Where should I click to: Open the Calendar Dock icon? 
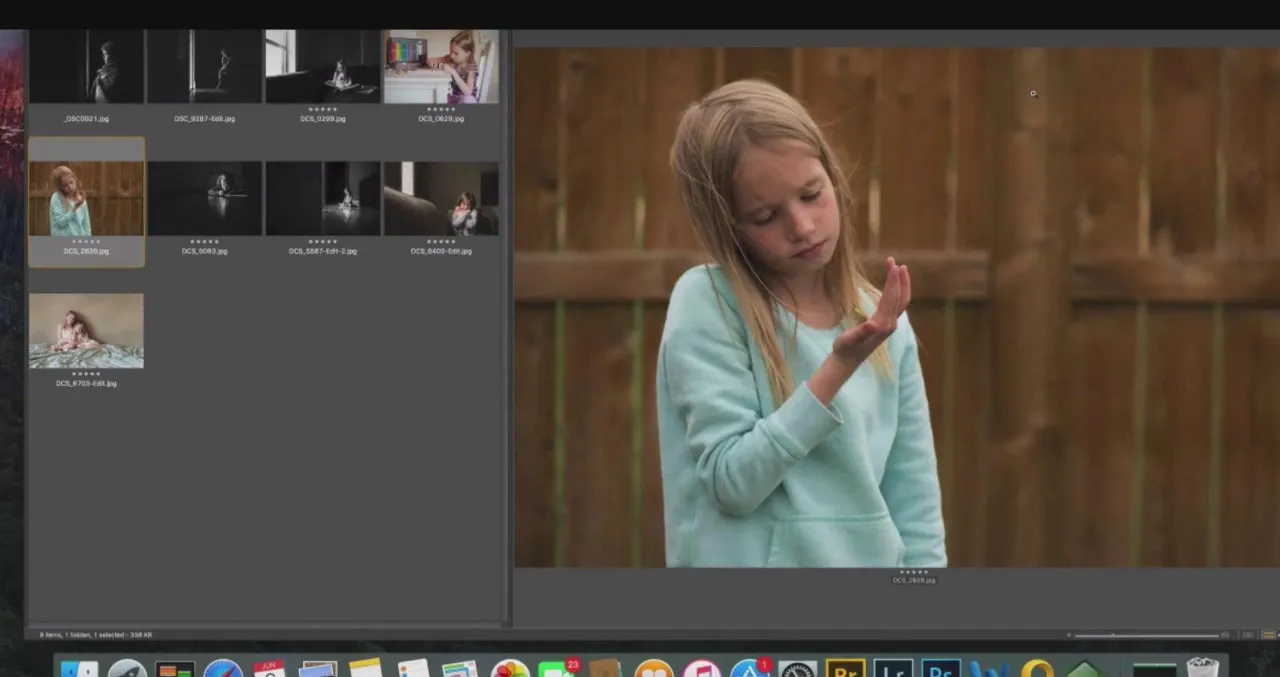click(x=270, y=668)
